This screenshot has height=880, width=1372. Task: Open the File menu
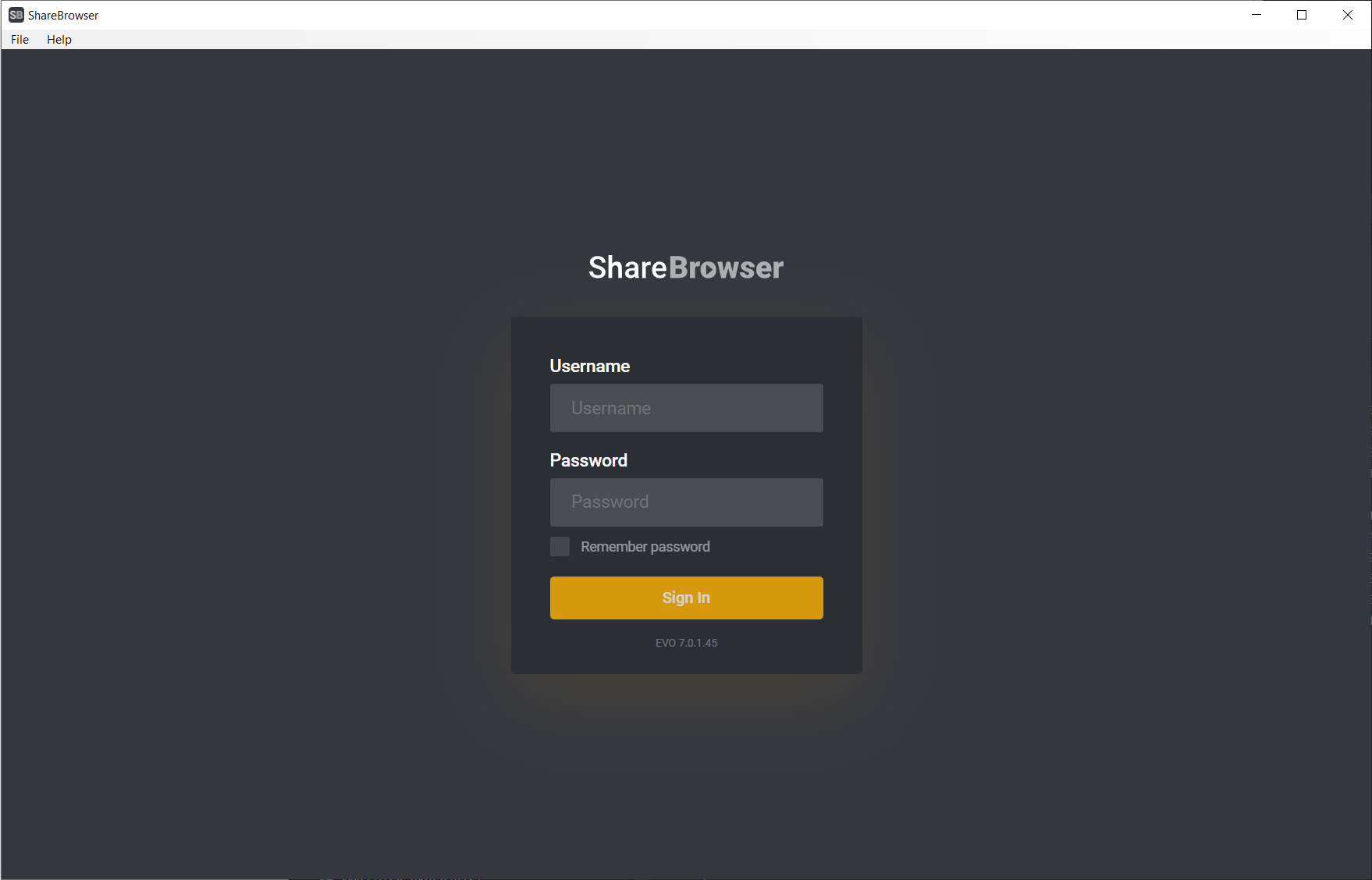20,39
